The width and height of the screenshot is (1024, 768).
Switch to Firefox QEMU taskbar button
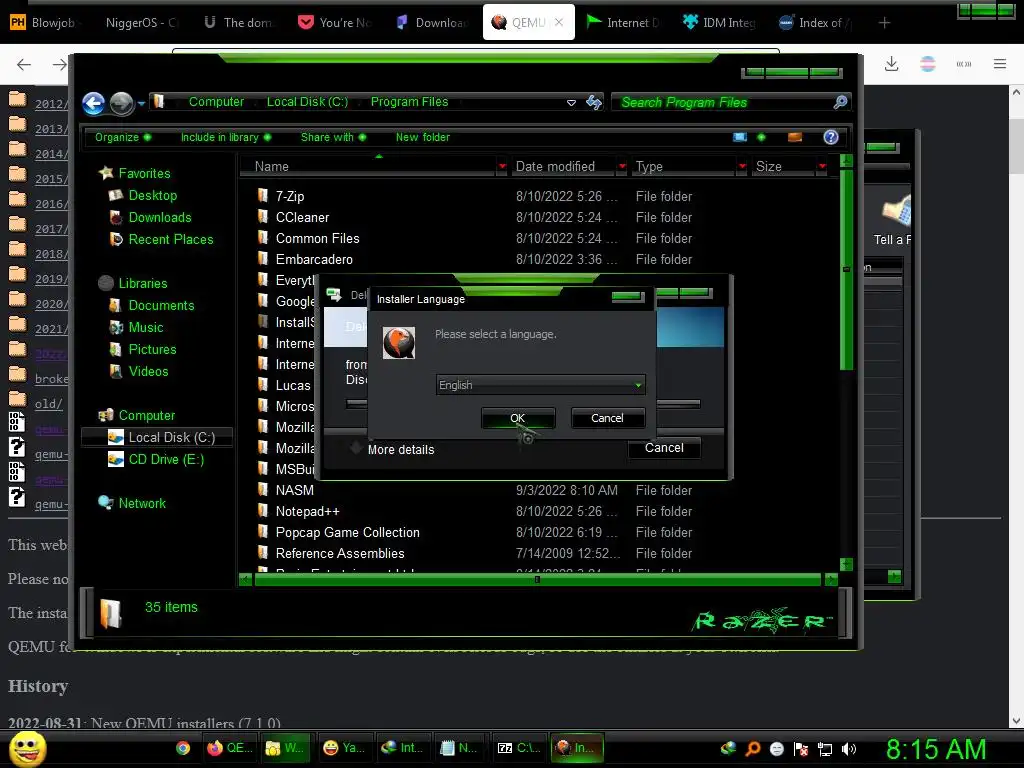pos(229,748)
